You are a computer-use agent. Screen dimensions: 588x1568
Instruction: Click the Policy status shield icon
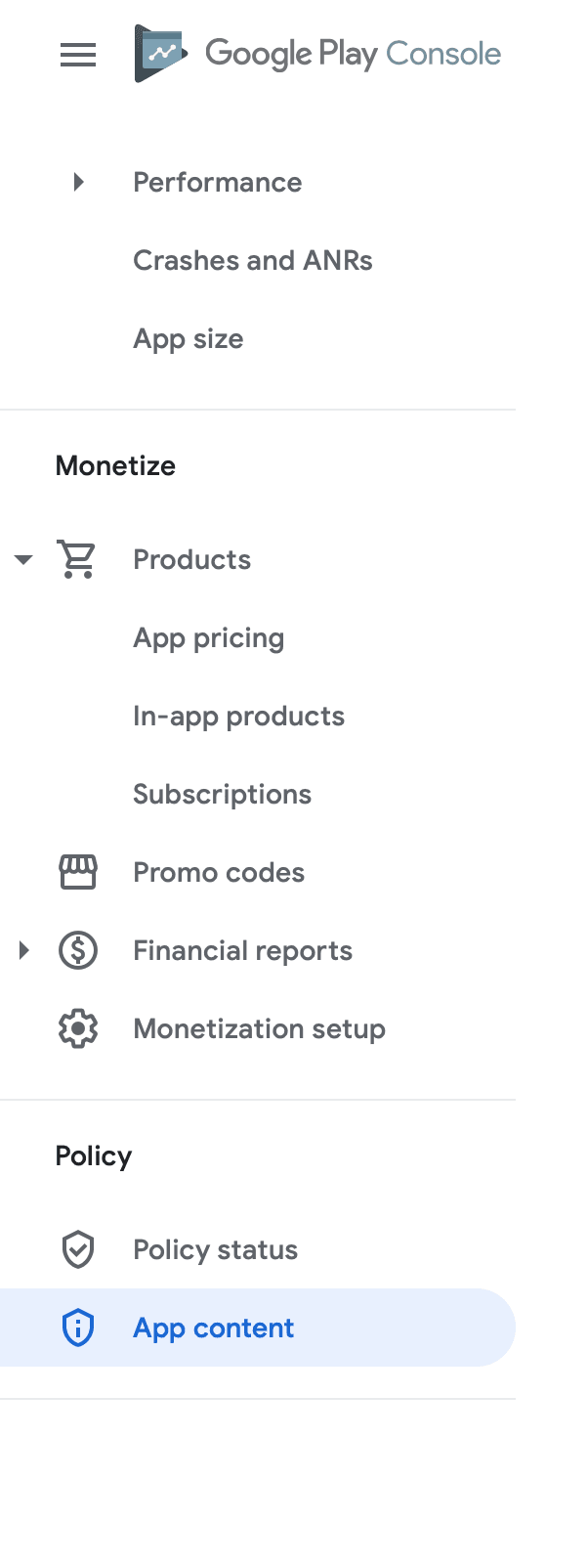pyautogui.click(x=77, y=1249)
